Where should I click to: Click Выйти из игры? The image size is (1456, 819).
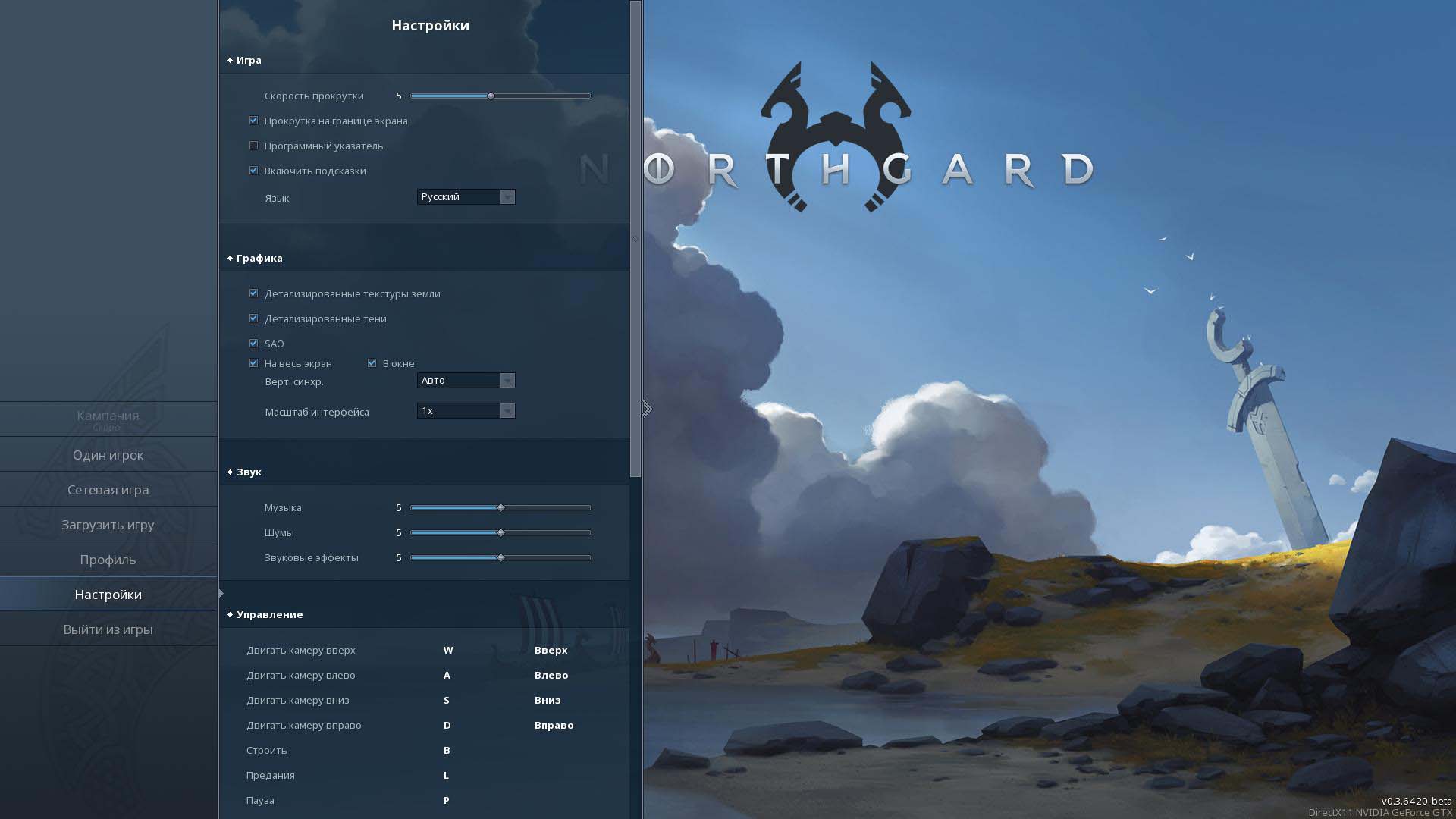tap(108, 629)
